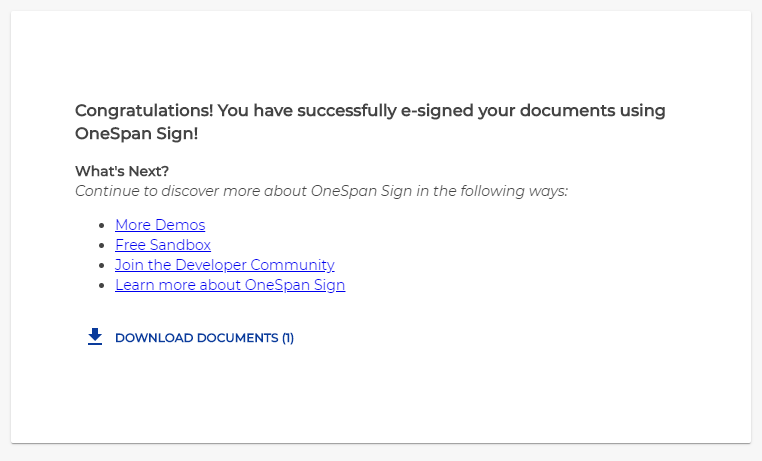The height and width of the screenshot is (461, 762).
Task: Select the Congratulations heading text
Action: click(370, 121)
